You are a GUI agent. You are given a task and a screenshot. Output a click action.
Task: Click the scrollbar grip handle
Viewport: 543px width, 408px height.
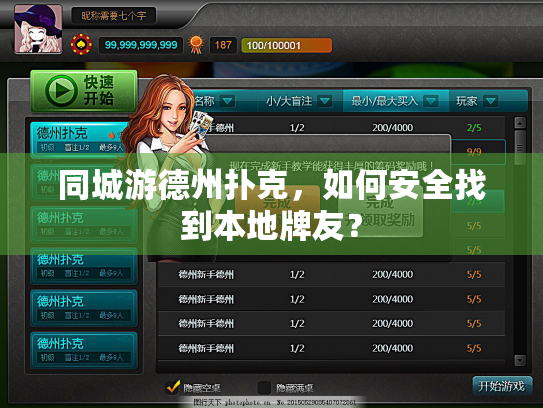click(520, 148)
